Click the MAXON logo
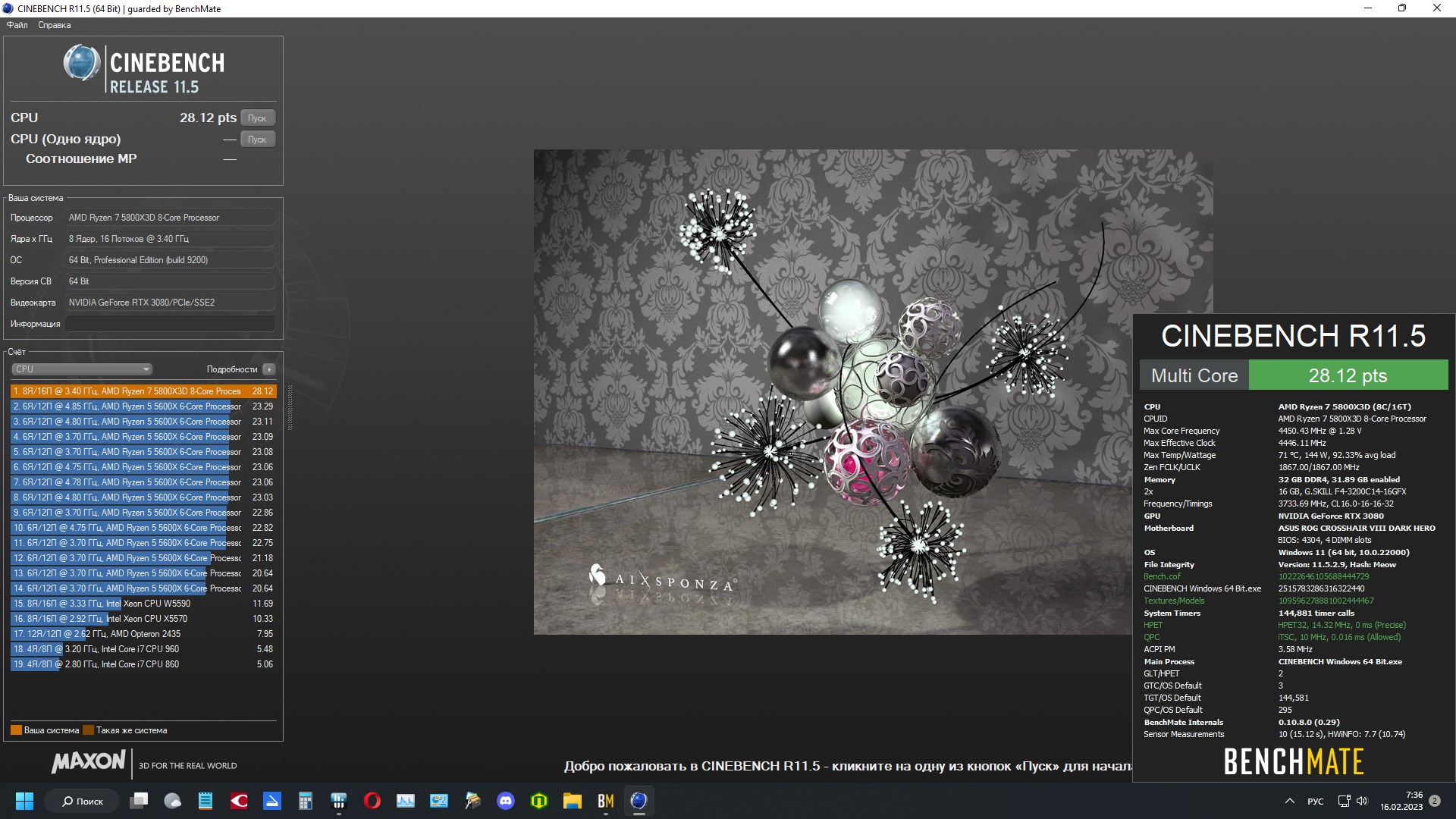 89,761
